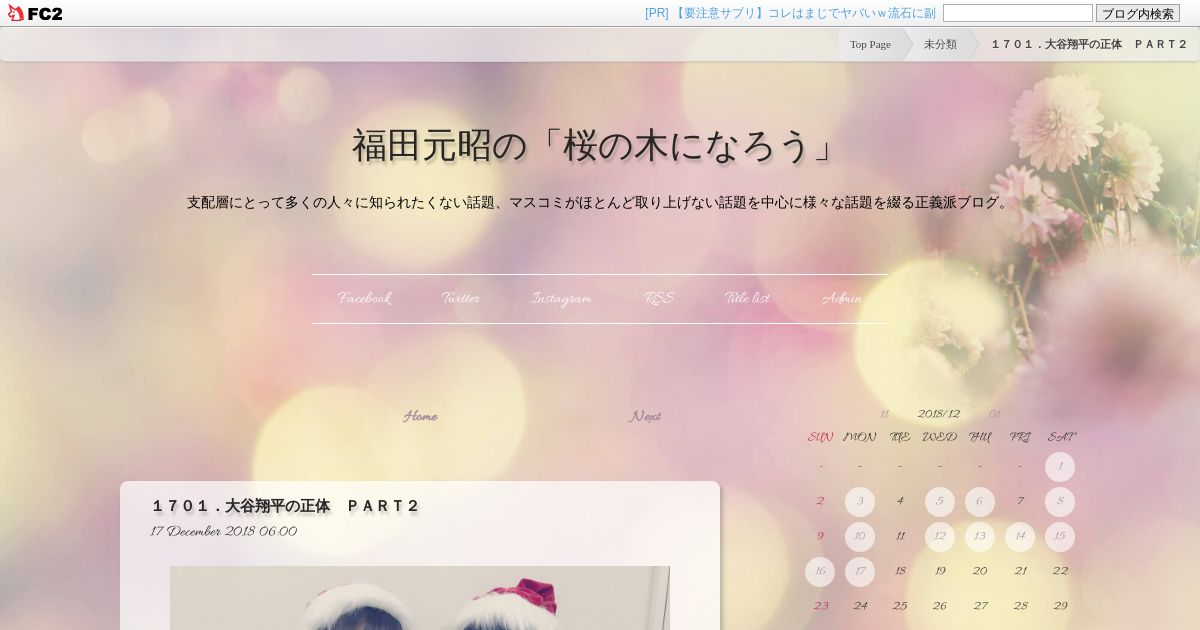Click SAT weekday header in calendar

1060,438
